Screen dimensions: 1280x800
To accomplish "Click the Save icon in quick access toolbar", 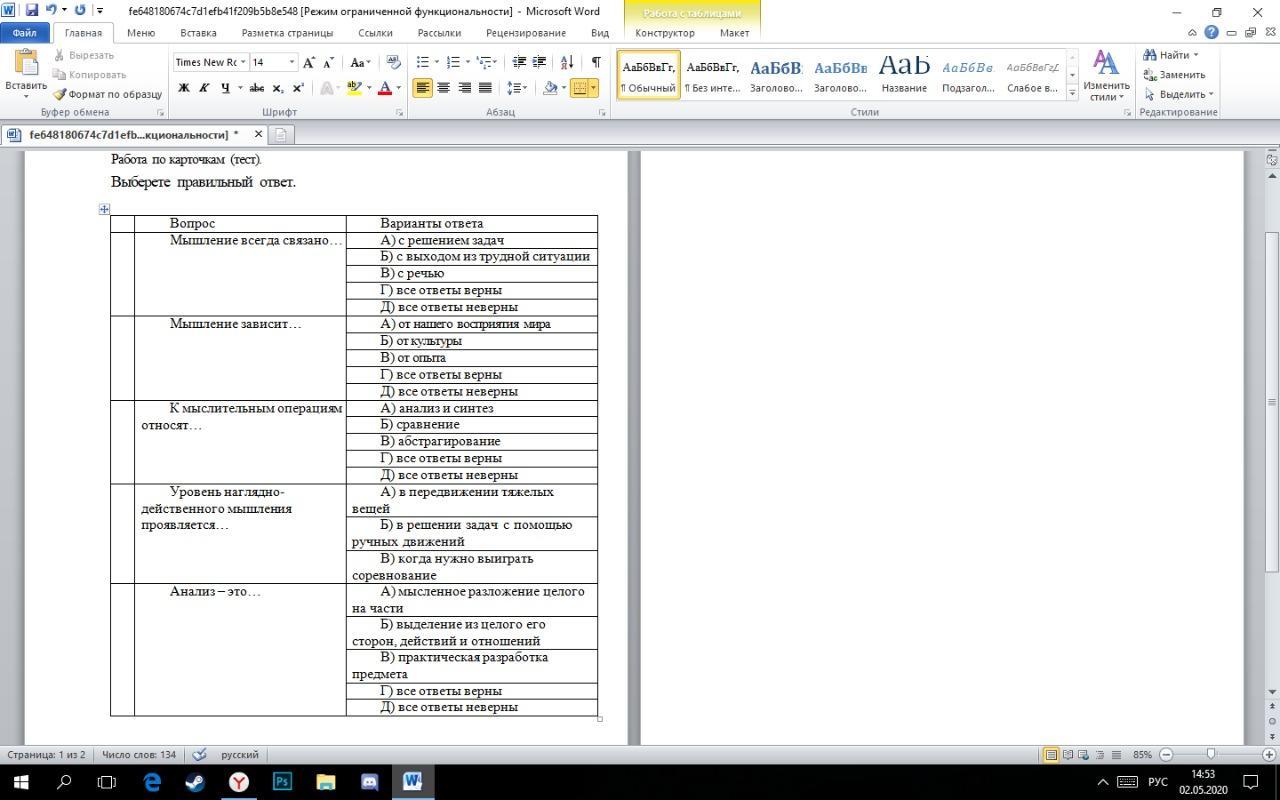I will coord(31,11).
